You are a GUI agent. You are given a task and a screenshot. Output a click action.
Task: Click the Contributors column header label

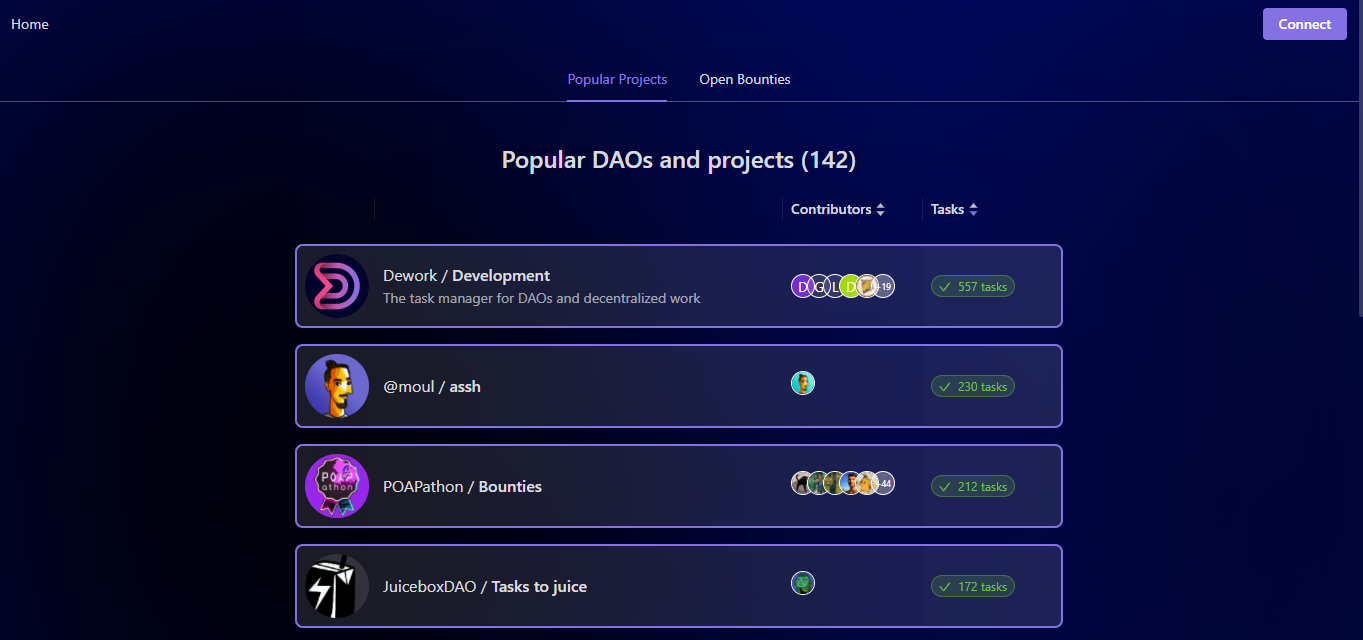831,210
